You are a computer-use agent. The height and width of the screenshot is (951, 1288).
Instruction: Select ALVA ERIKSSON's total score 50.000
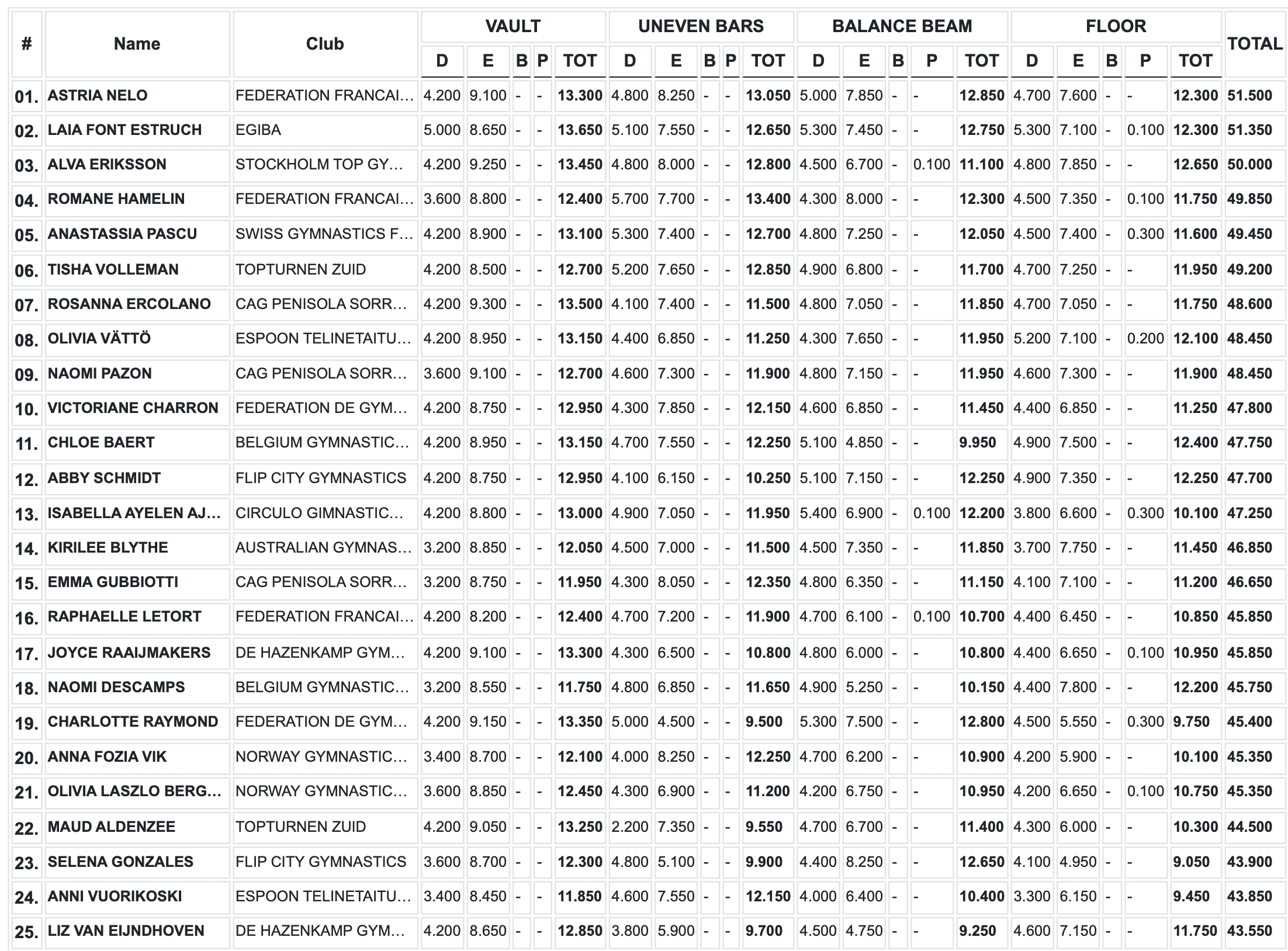(1249, 164)
